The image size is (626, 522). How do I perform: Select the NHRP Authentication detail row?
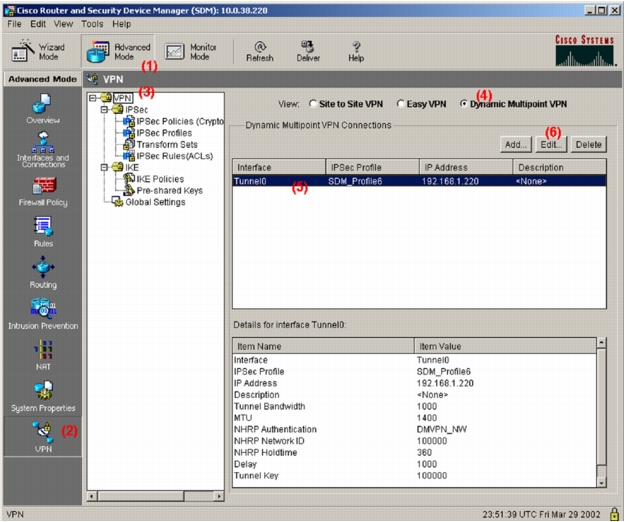(x=414, y=429)
